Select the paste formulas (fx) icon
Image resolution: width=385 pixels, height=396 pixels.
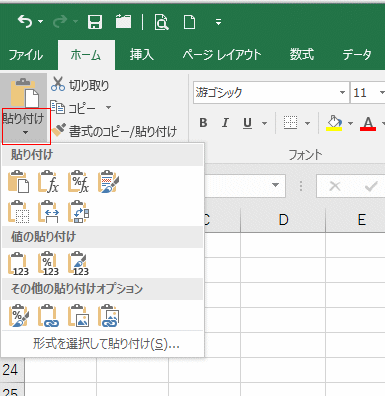click(48, 182)
